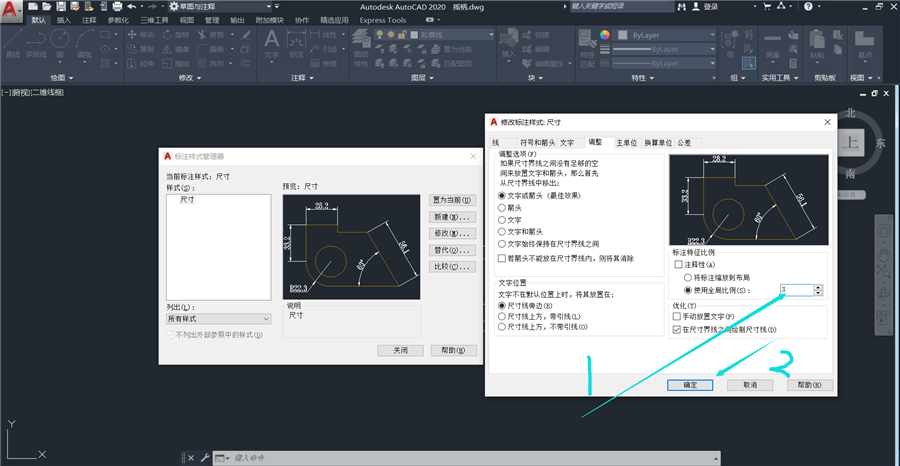Open the 插入 ribbon tab
The image size is (900, 466).
pos(64,20)
